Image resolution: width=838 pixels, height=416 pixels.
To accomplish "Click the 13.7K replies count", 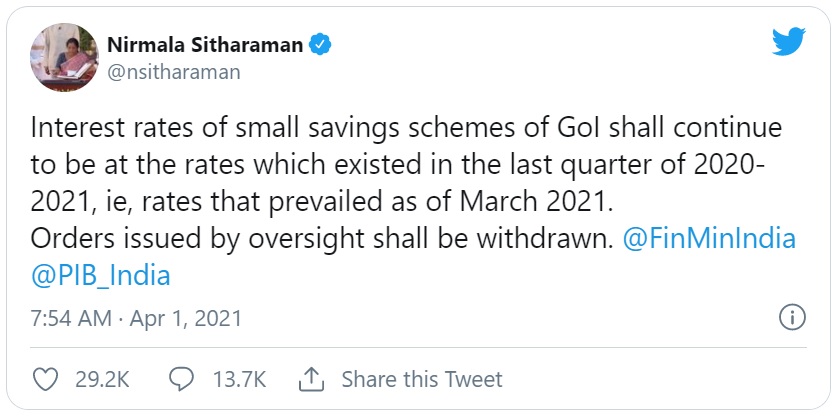I will (x=238, y=380).
